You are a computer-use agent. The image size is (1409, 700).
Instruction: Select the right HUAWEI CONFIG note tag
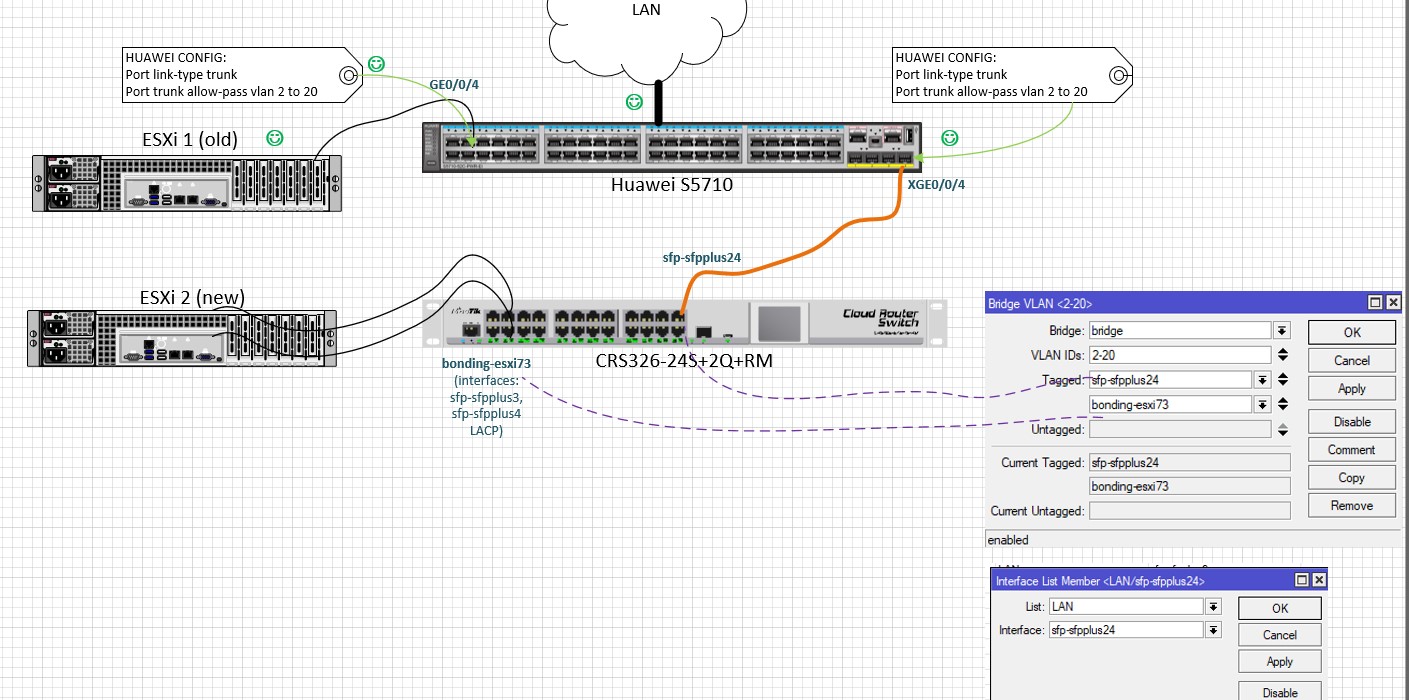(x=1011, y=75)
